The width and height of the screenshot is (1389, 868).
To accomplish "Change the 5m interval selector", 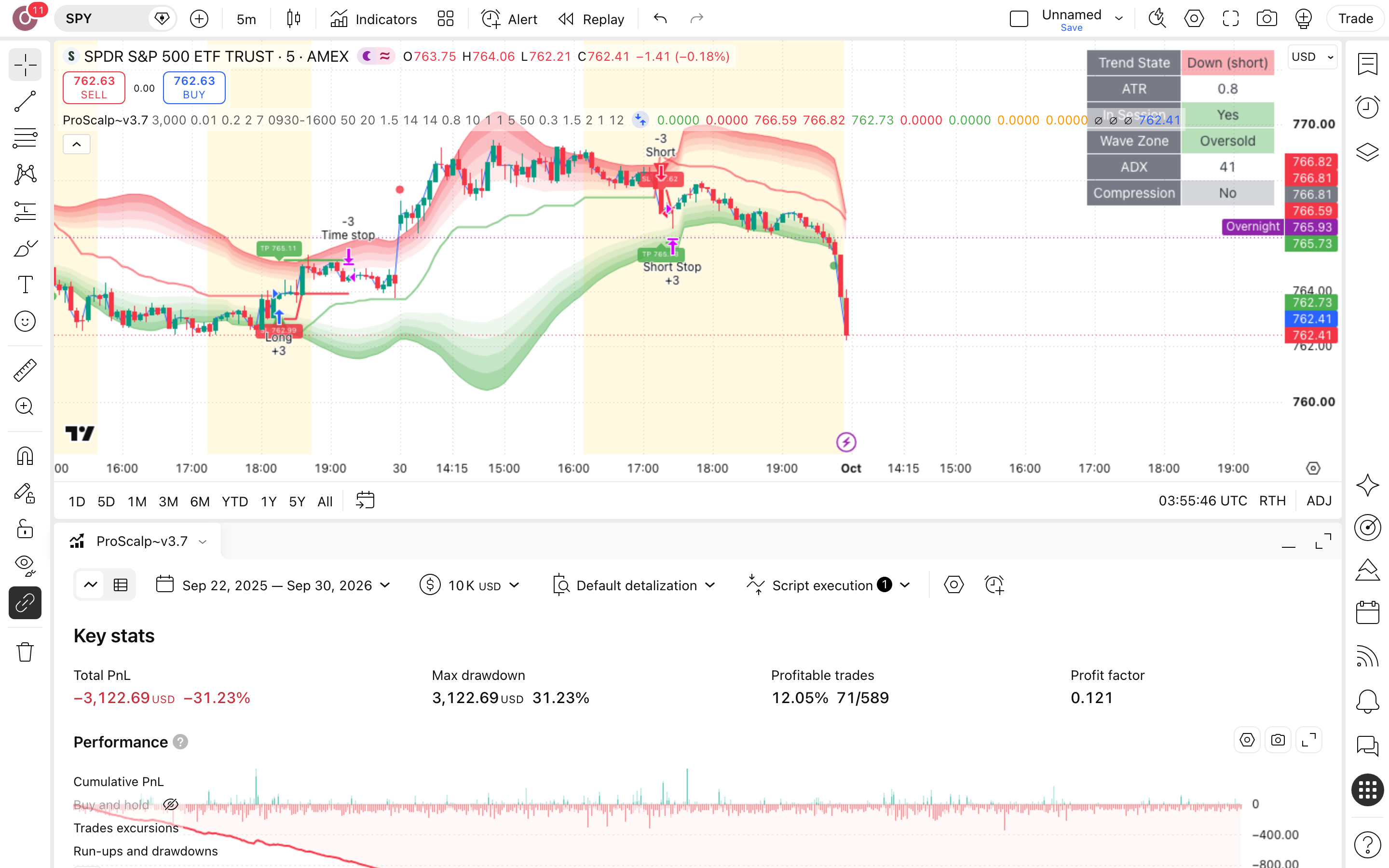I will pyautogui.click(x=246, y=19).
